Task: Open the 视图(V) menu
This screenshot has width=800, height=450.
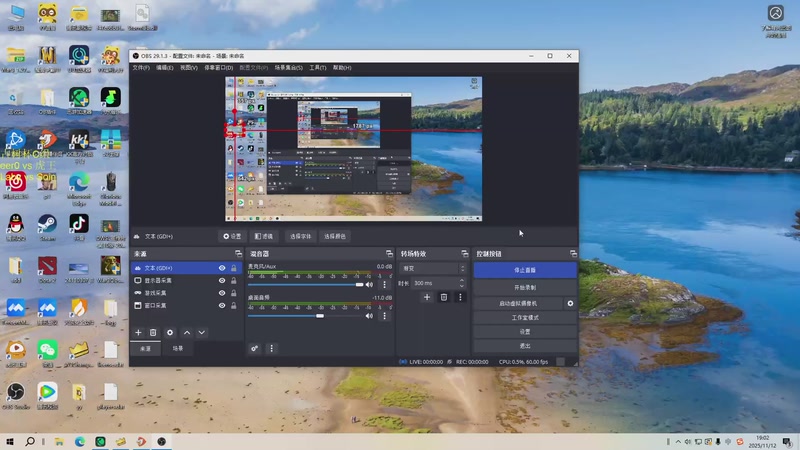Action: point(188,67)
